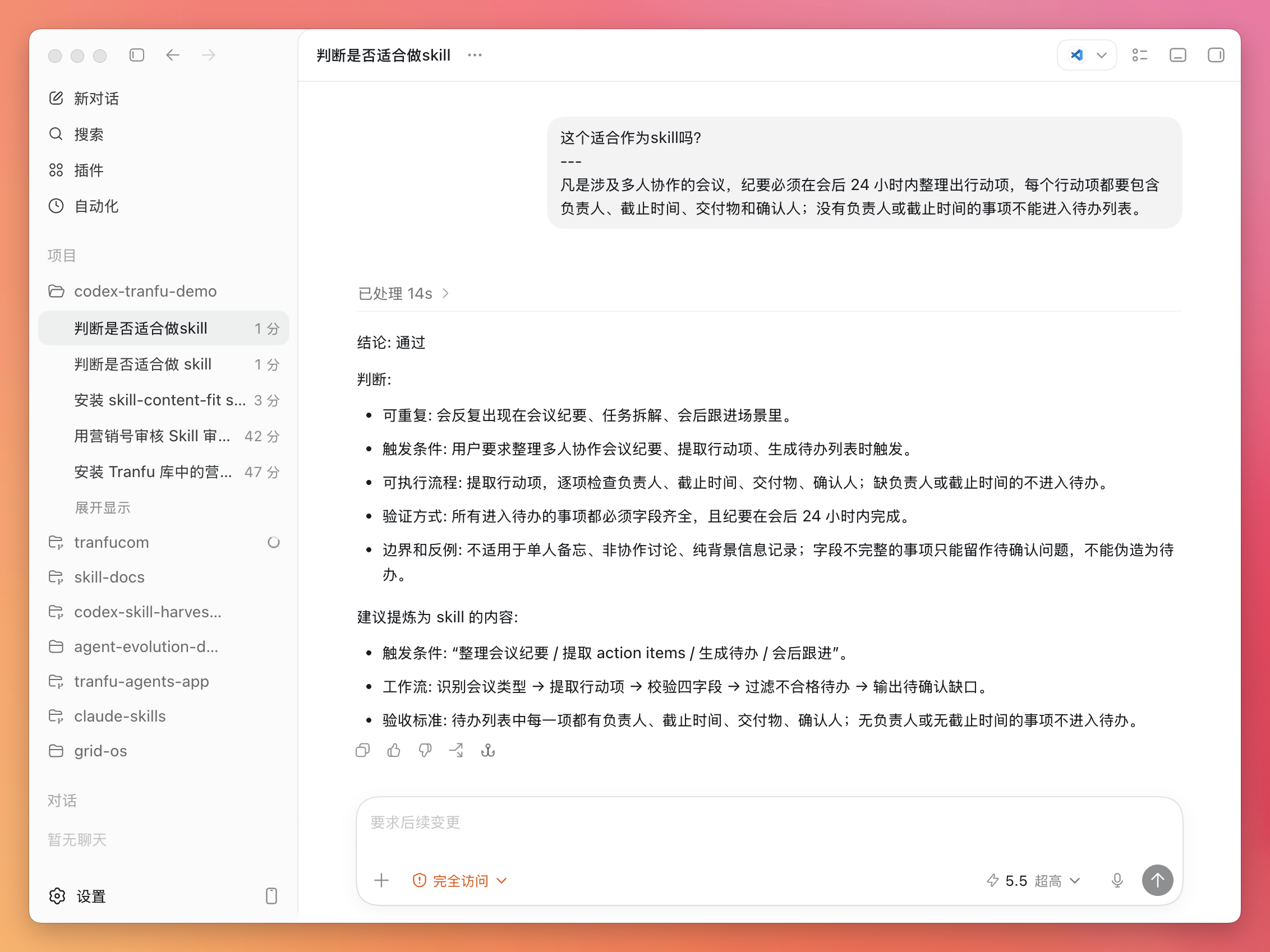1270x952 pixels.
Task: Click 展开显示 to show more conversations
Action: [x=103, y=508]
